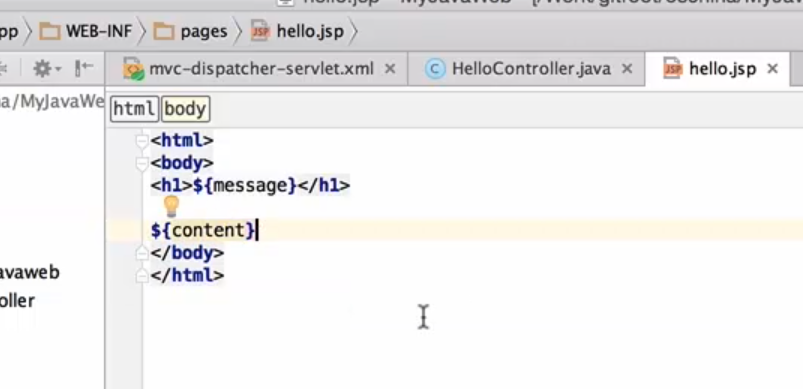This screenshot has height=389, width=803.
Task: Click hello.jsp in the navigation bar
Action: point(310,32)
